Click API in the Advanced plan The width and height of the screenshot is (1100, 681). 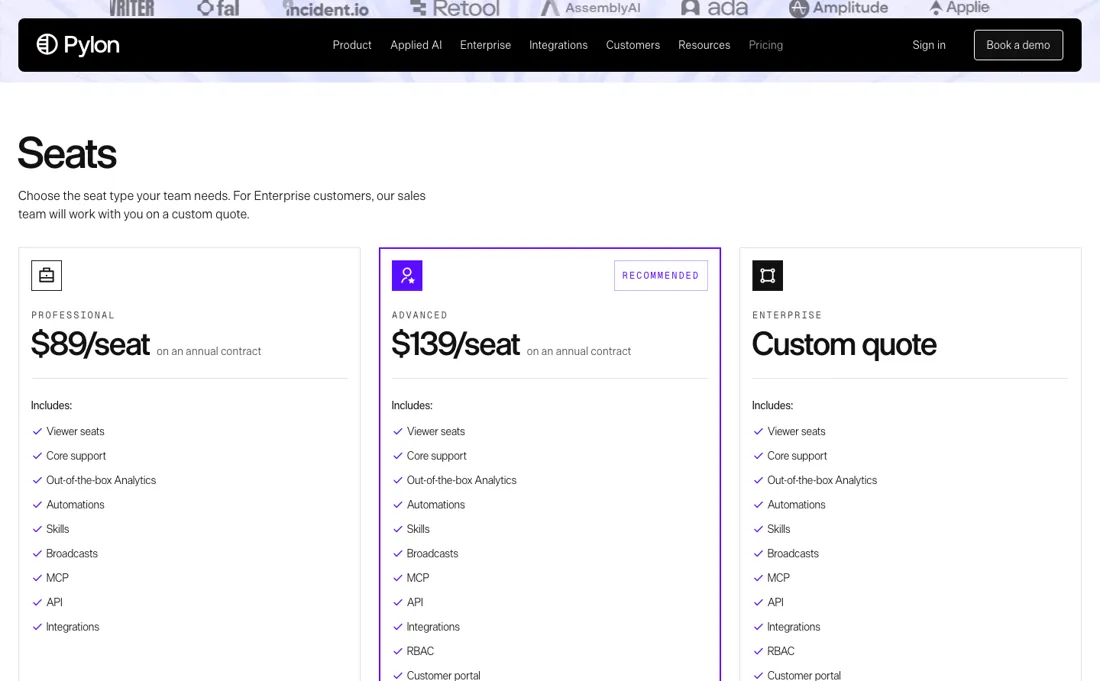point(415,602)
